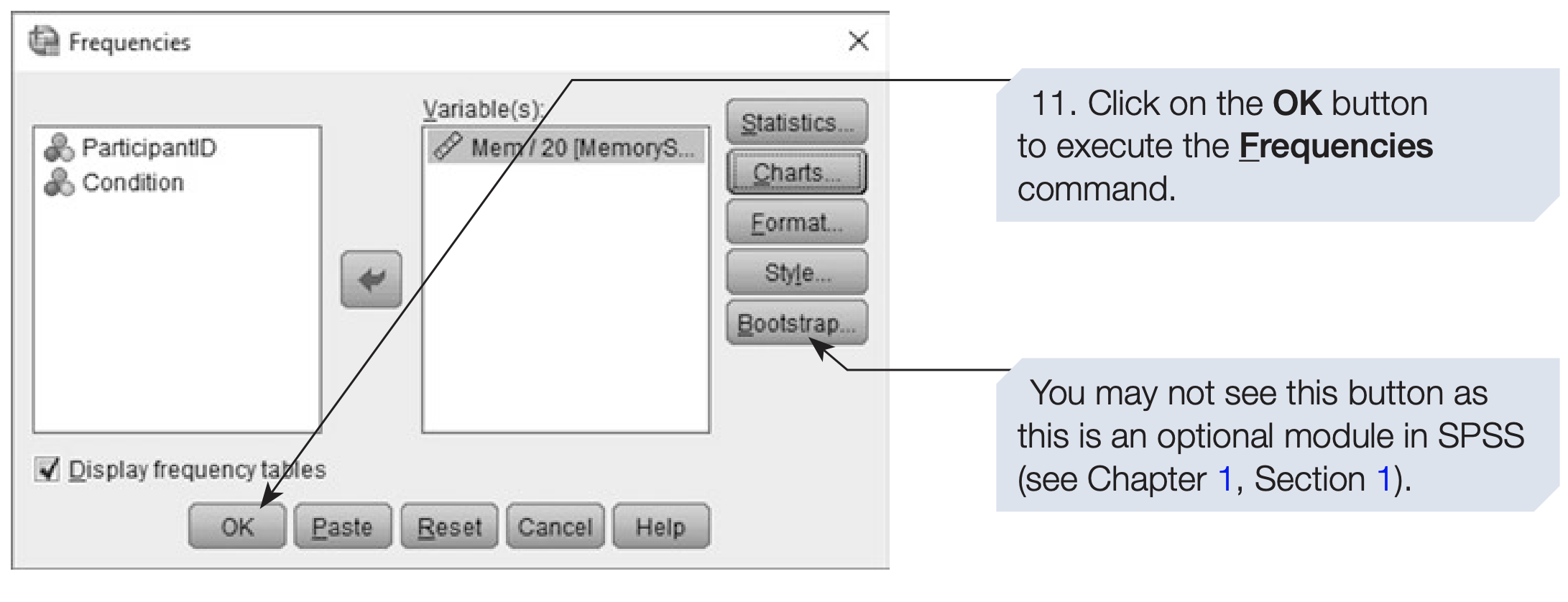
Task: Click the ParticipantID nominal variable icon
Action: 59,148
